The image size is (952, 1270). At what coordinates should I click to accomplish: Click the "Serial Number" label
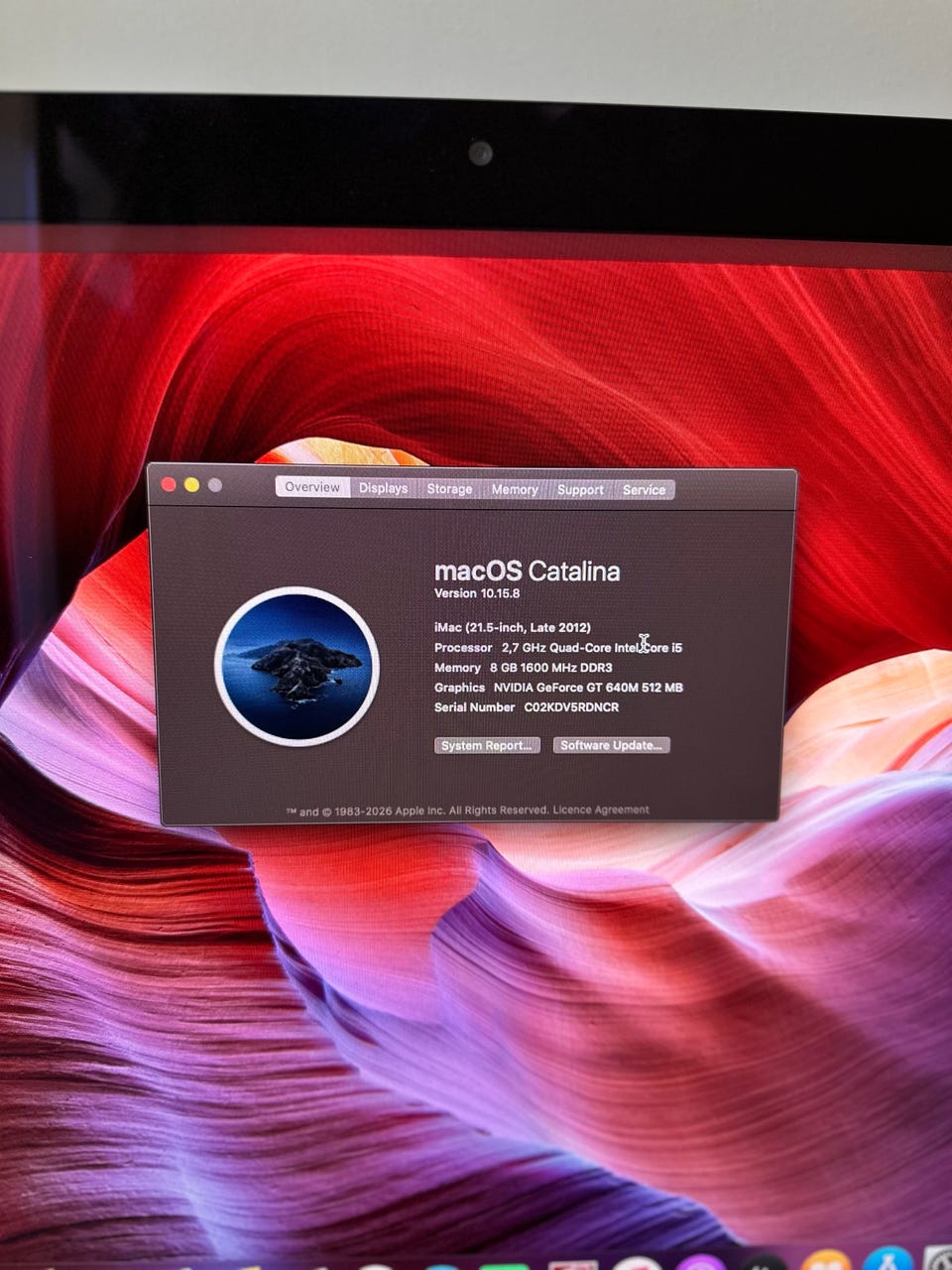click(x=474, y=707)
